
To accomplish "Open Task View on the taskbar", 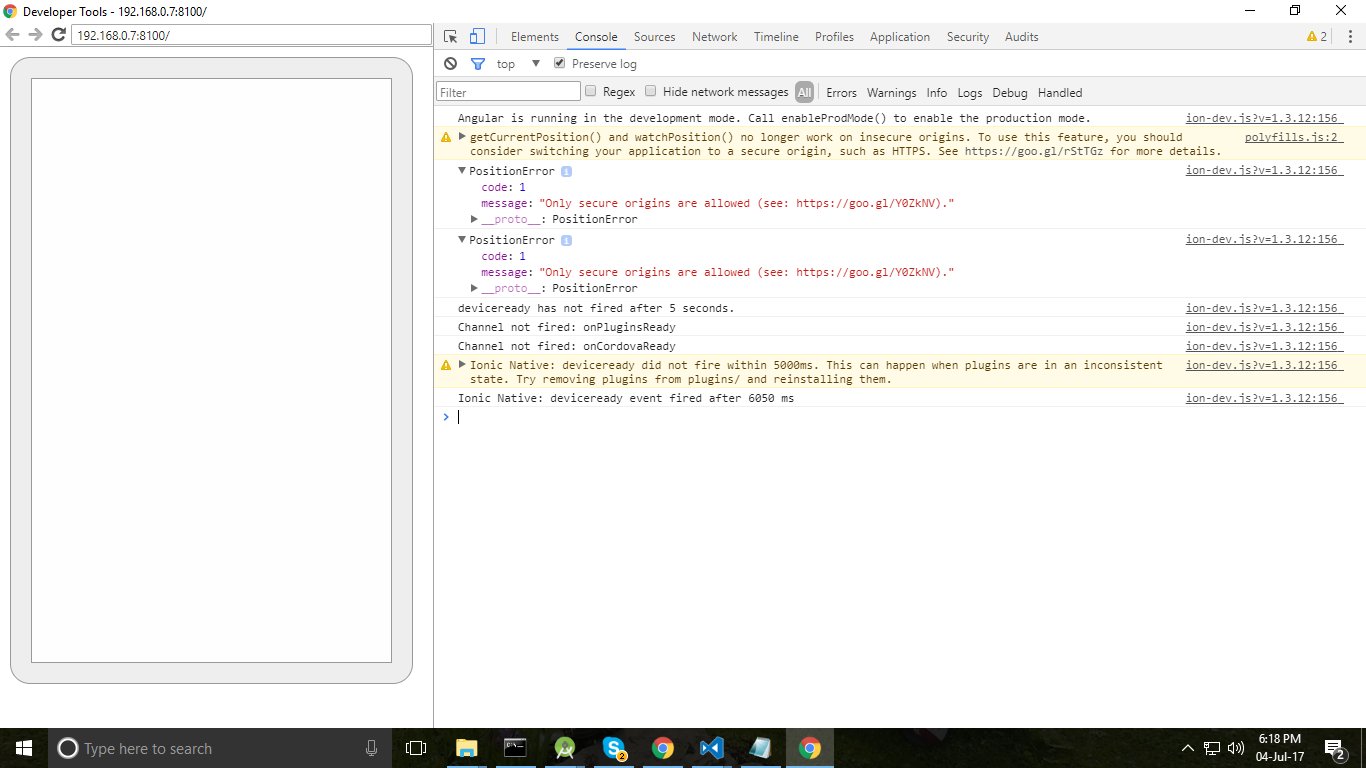I will pyautogui.click(x=416, y=748).
